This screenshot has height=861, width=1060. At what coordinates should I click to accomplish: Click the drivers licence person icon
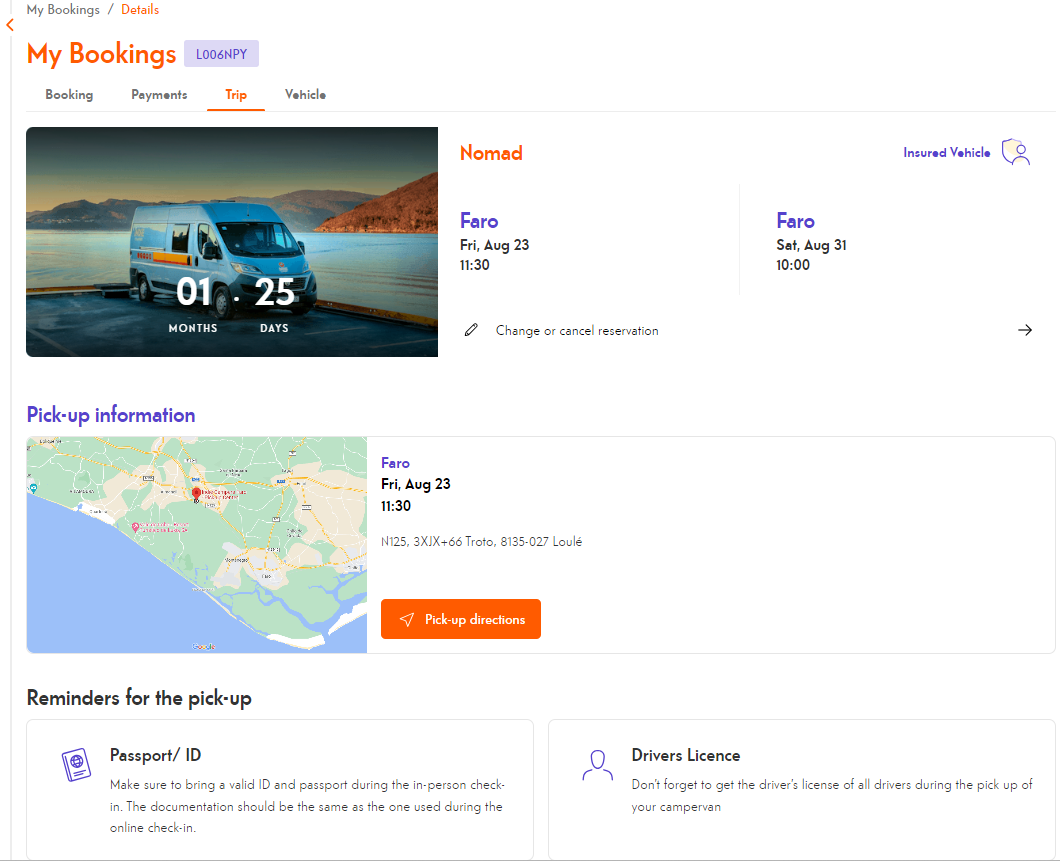point(597,765)
